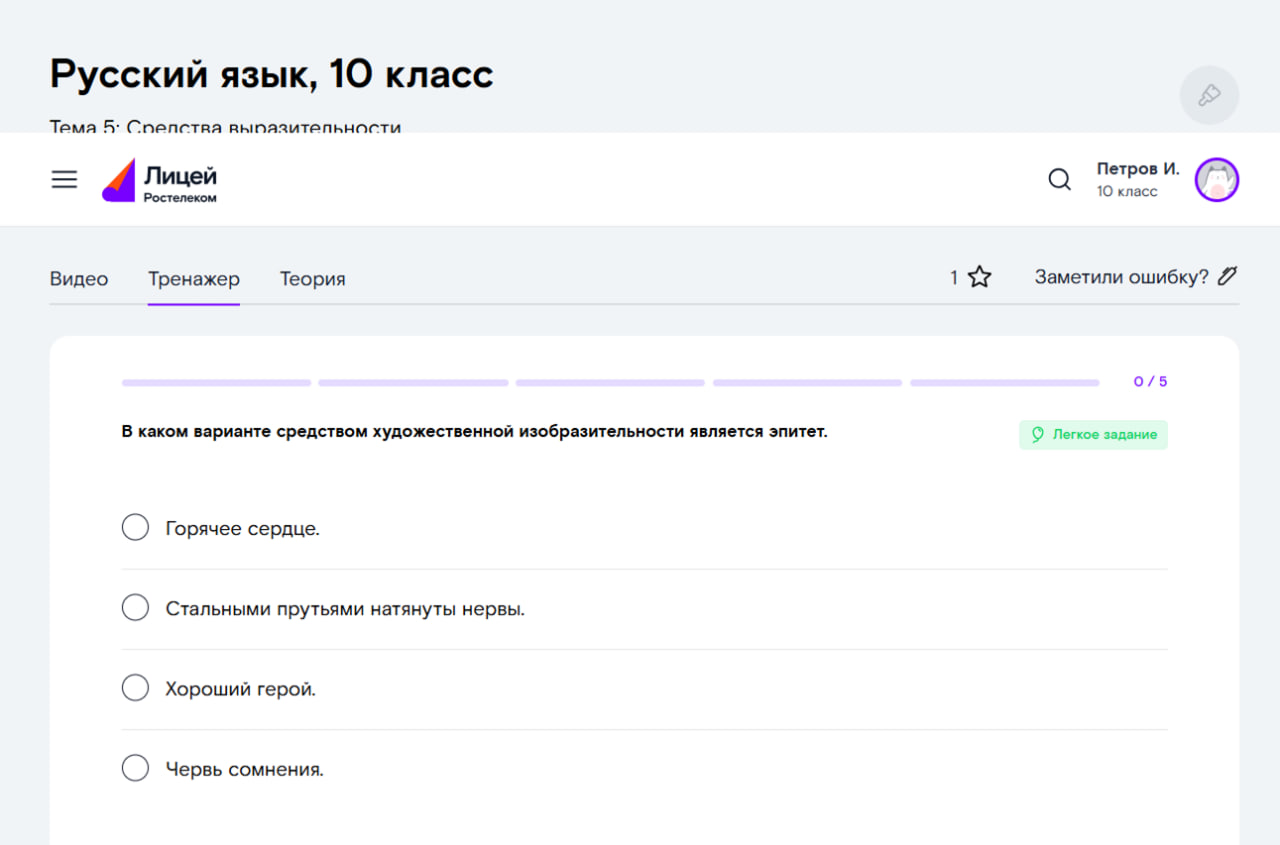Open the user profile avatar
Image resolution: width=1280 pixels, height=845 pixels.
(x=1217, y=180)
